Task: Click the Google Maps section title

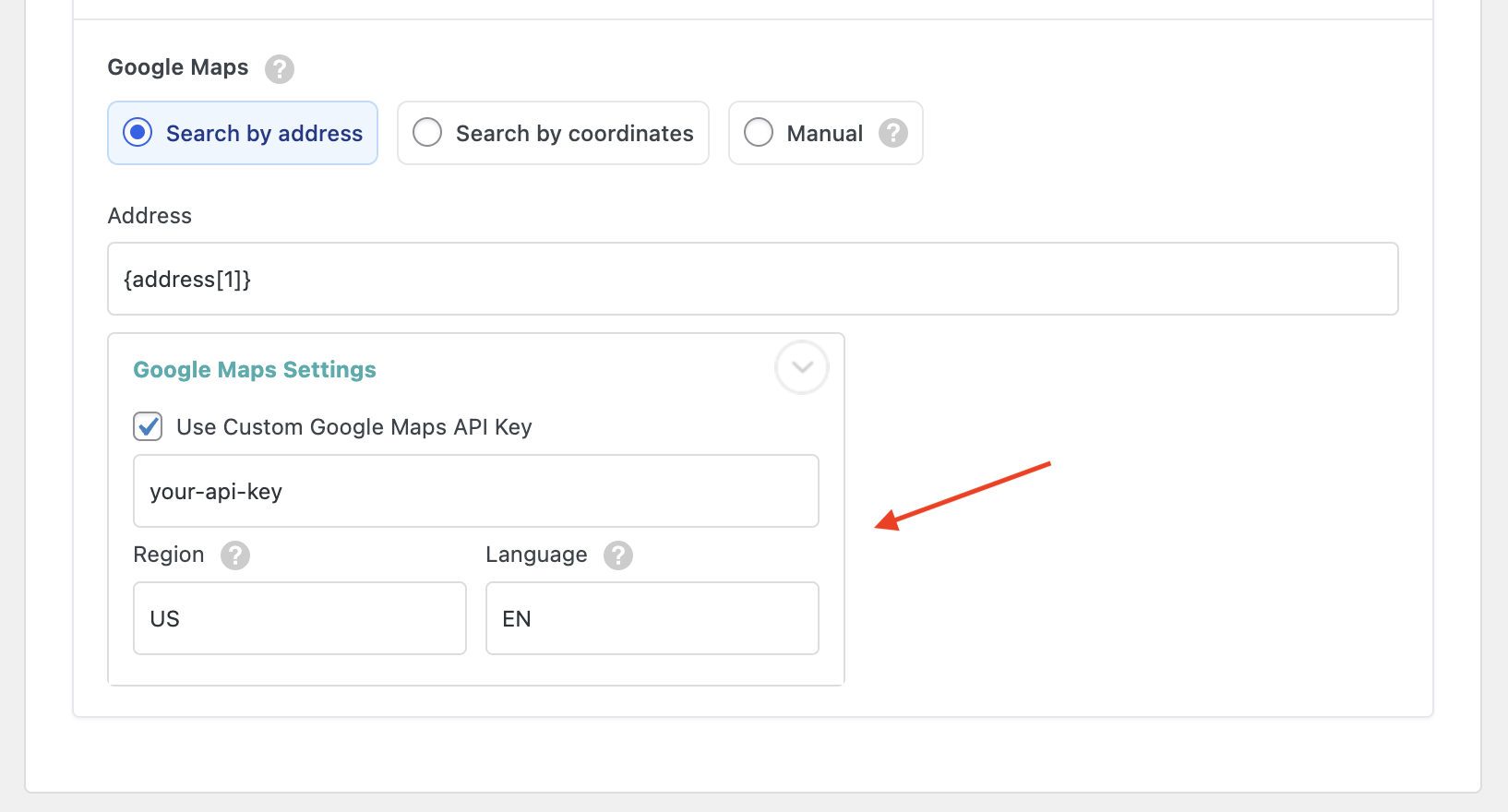Action: tap(178, 67)
